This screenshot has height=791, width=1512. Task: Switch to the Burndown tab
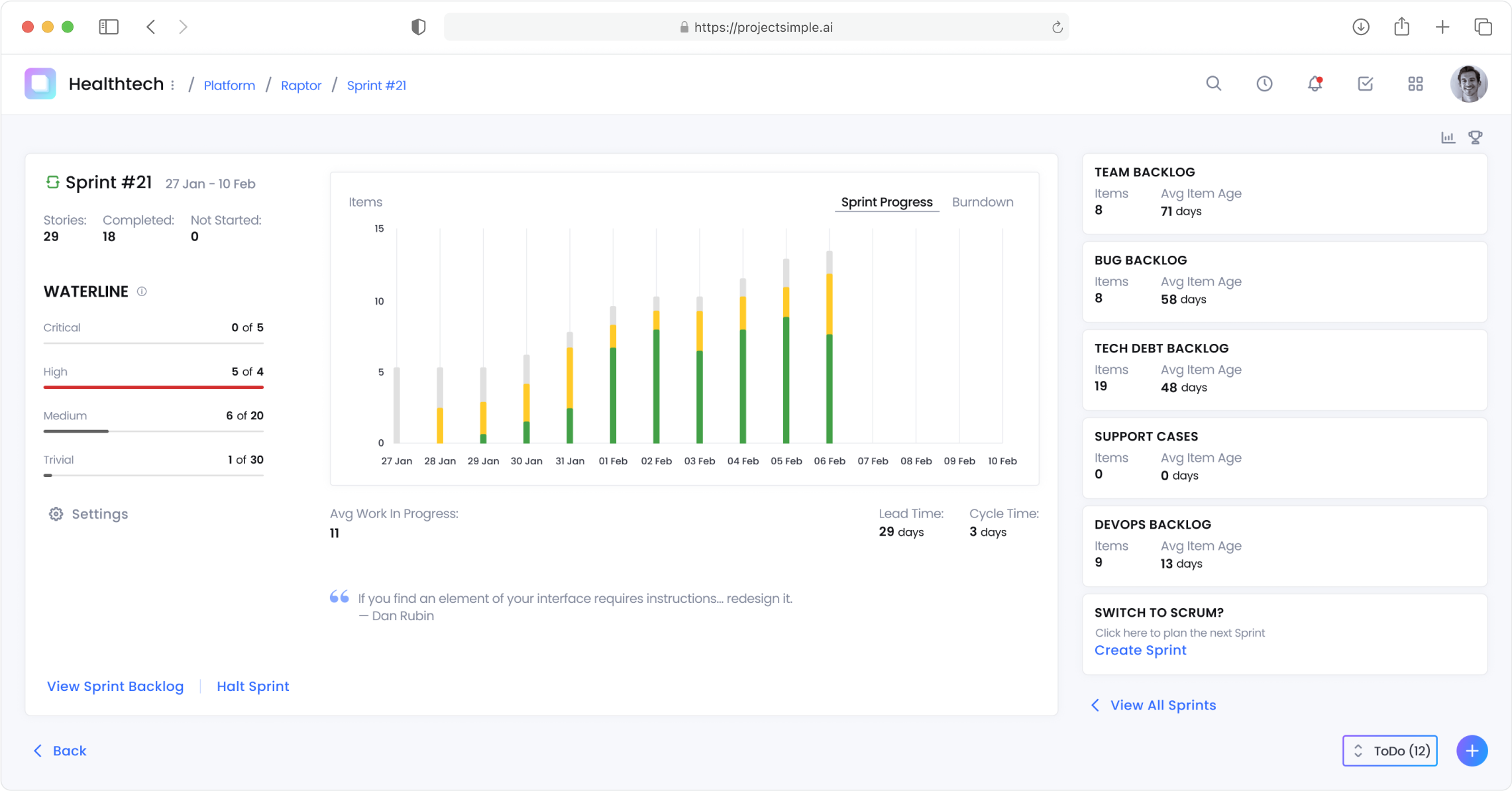pos(982,202)
